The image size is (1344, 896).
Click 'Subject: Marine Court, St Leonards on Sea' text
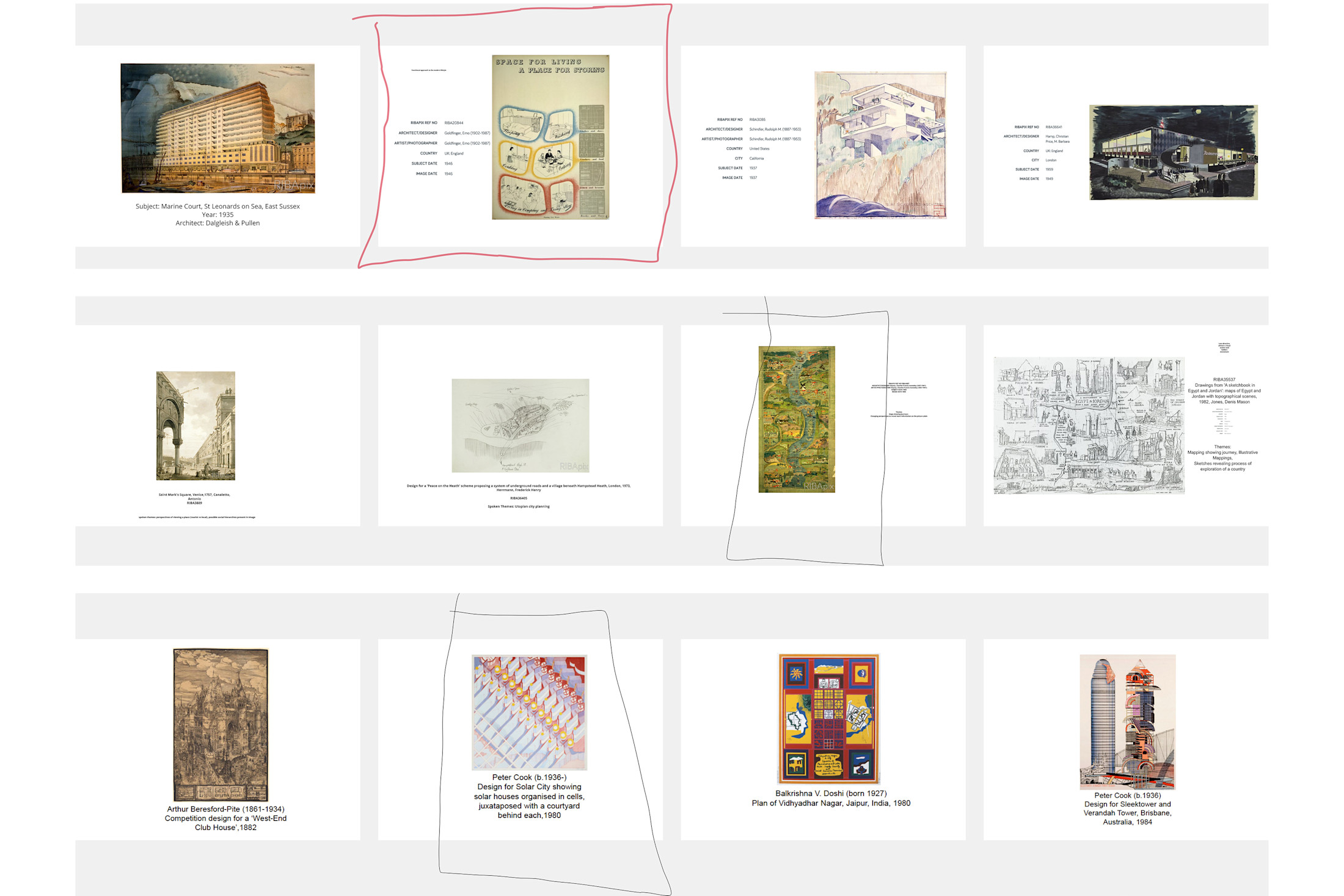(217, 206)
